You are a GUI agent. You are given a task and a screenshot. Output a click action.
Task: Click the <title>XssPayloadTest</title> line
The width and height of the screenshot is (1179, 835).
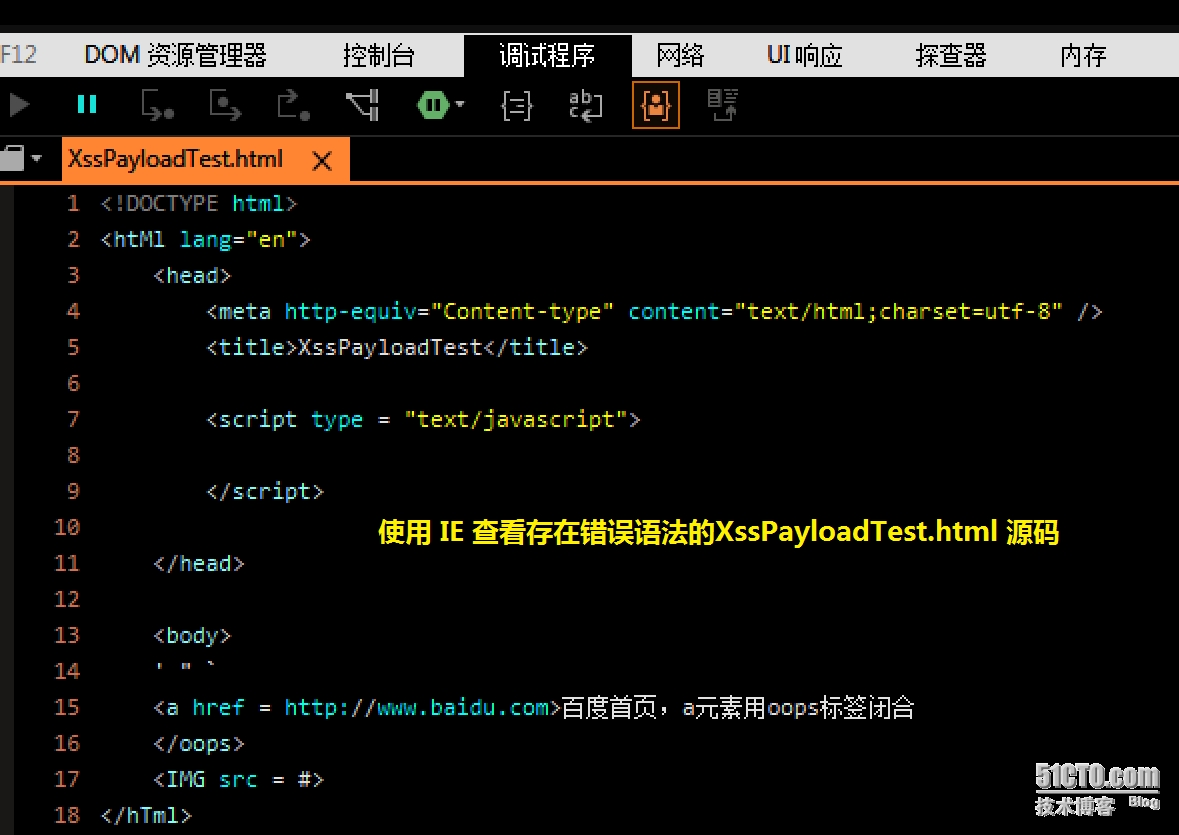(x=397, y=347)
